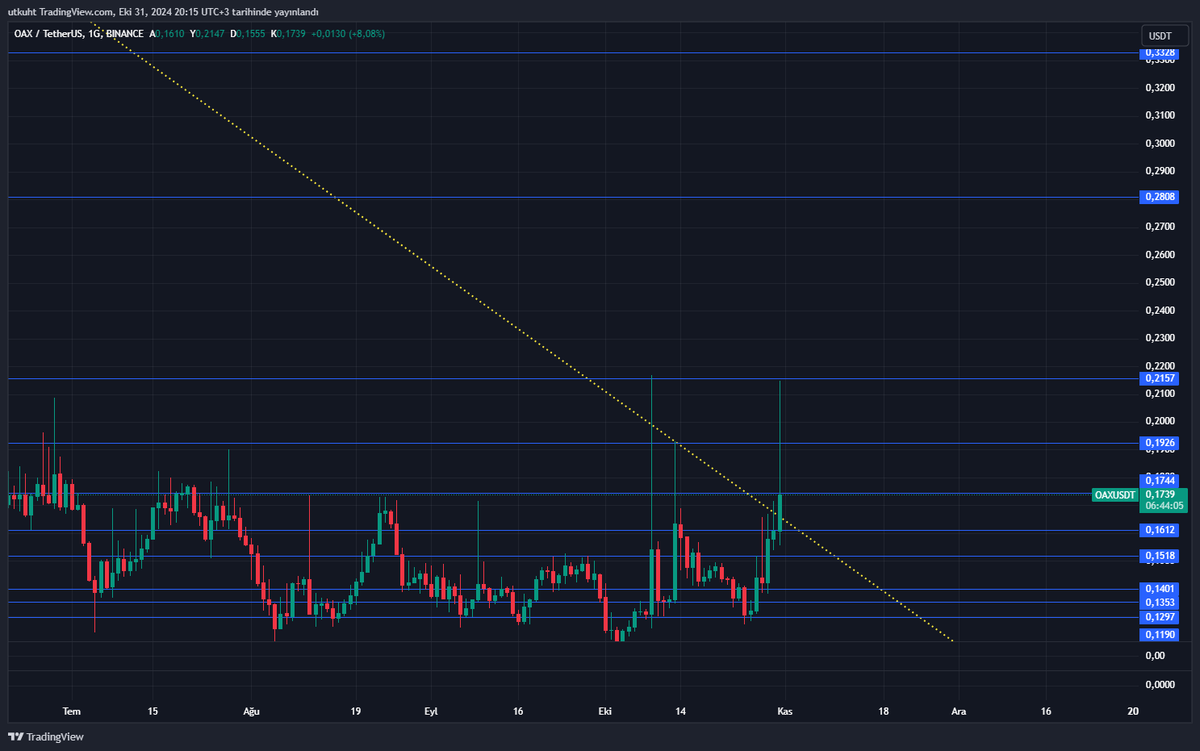Click the Ağu month label on time axis
Image resolution: width=1200 pixels, height=751 pixels.
point(253,711)
